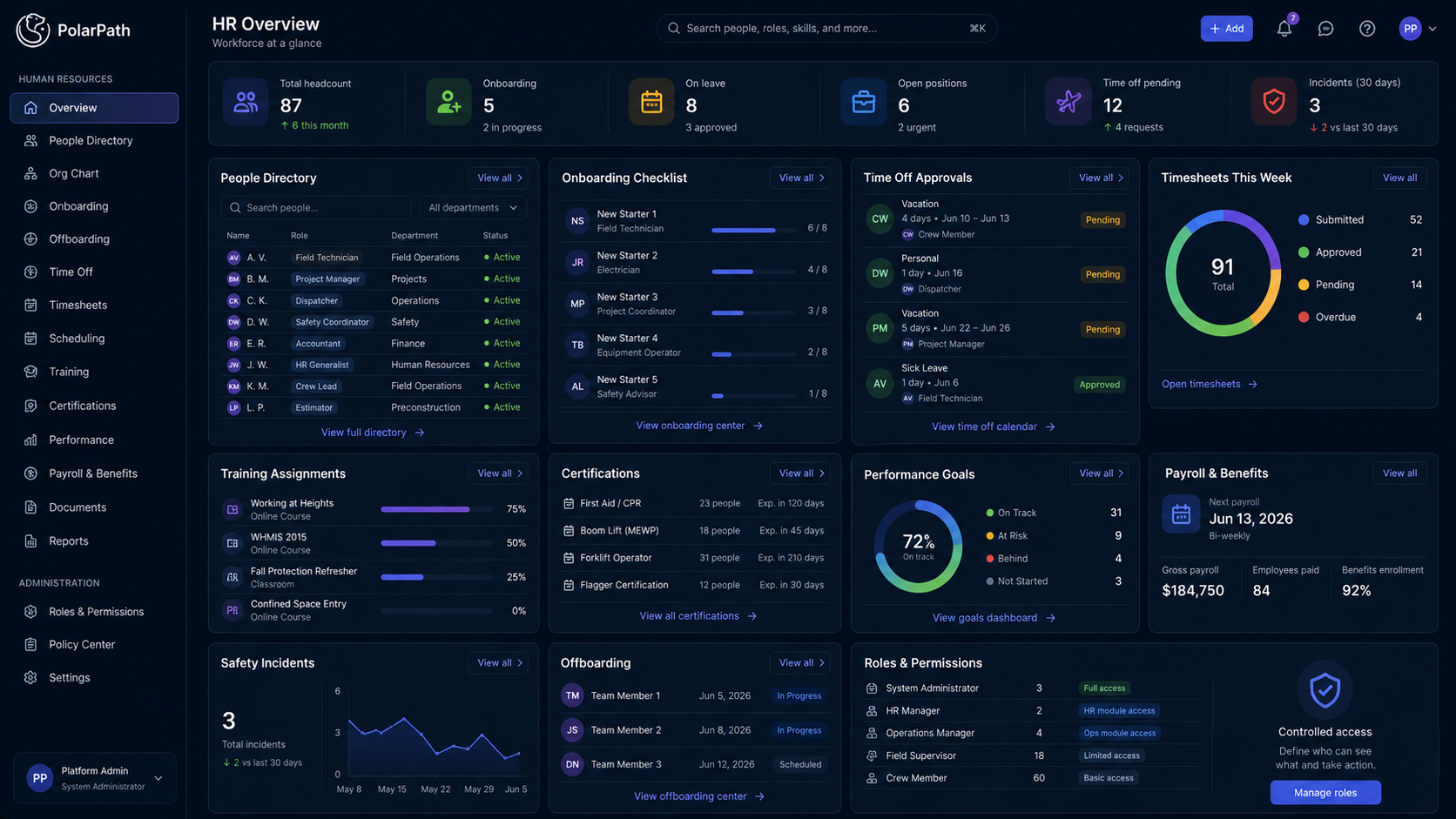This screenshot has width=1456, height=819.
Task: Follow View full directory link
Action: pyautogui.click(x=373, y=433)
